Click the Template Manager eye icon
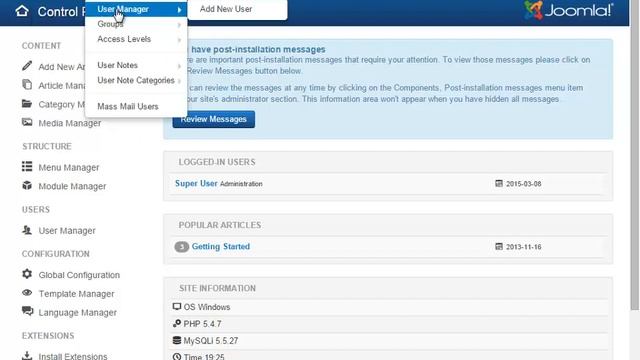Image resolution: width=640 pixels, height=360 pixels. (27, 293)
